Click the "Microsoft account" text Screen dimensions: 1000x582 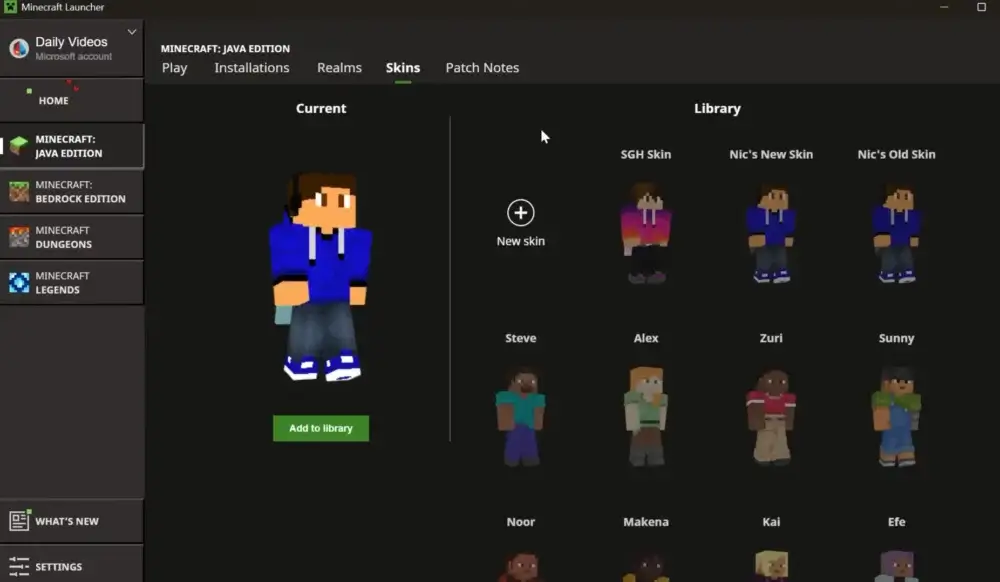[73, 56]
